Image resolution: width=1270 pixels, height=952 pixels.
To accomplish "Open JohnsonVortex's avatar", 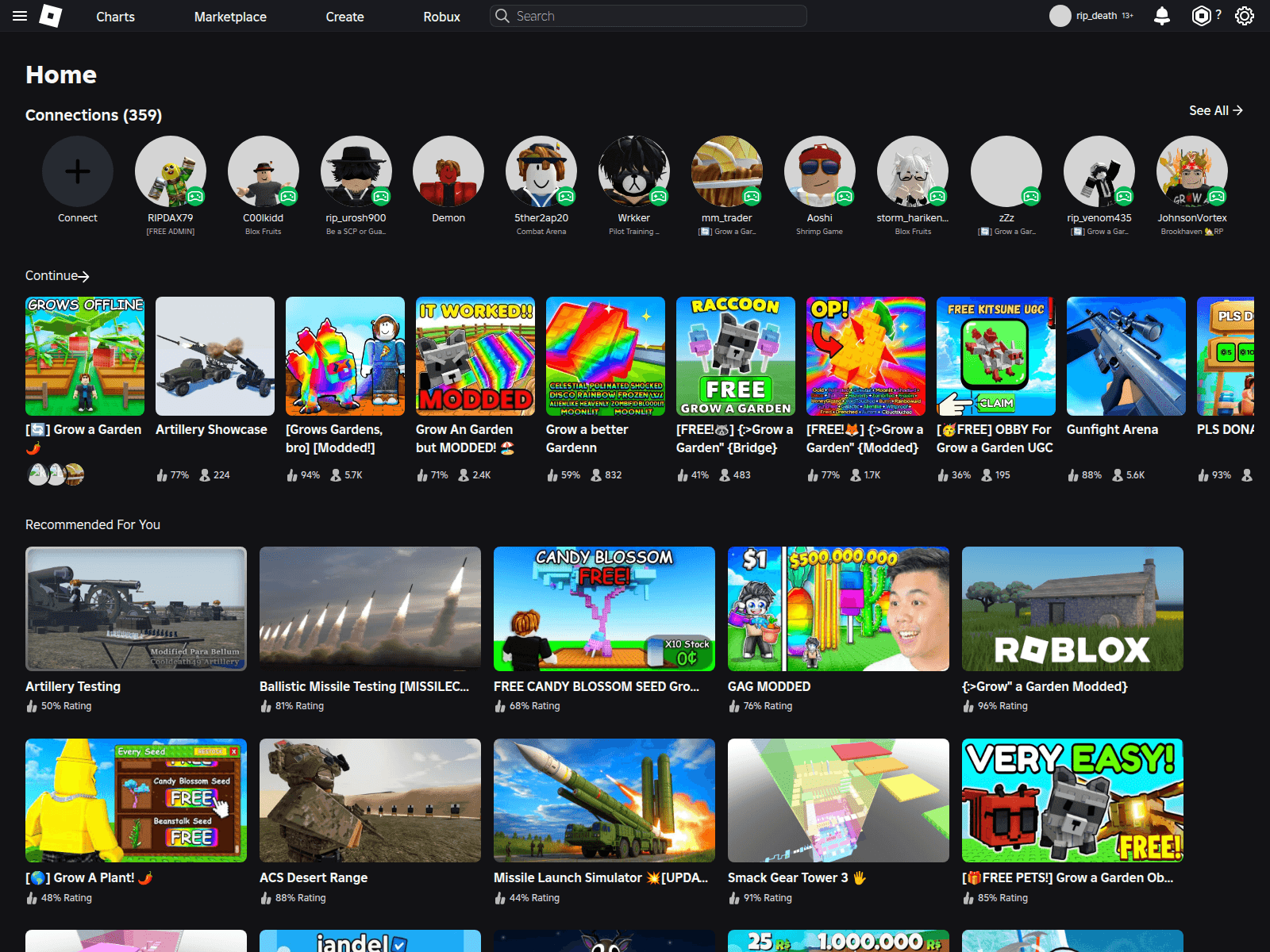I will (1192, 171).
